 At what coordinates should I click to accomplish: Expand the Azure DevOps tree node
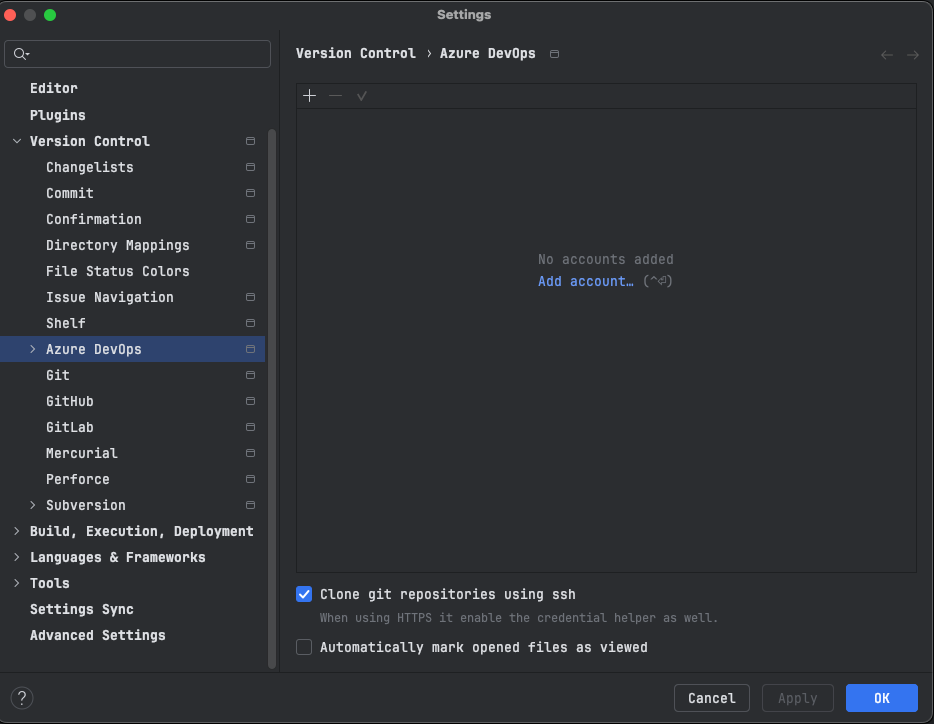pos(33,349)
